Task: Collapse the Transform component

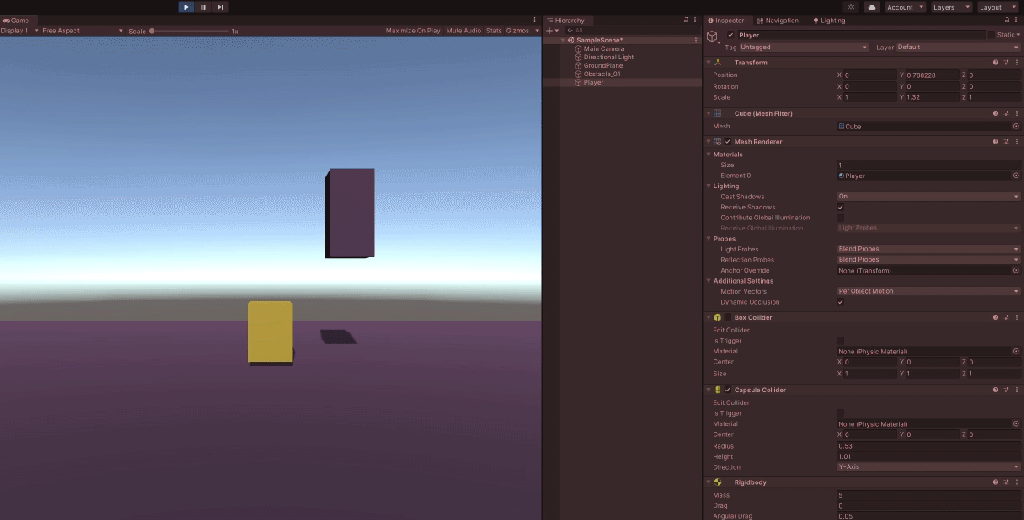Action: point(709,62)
